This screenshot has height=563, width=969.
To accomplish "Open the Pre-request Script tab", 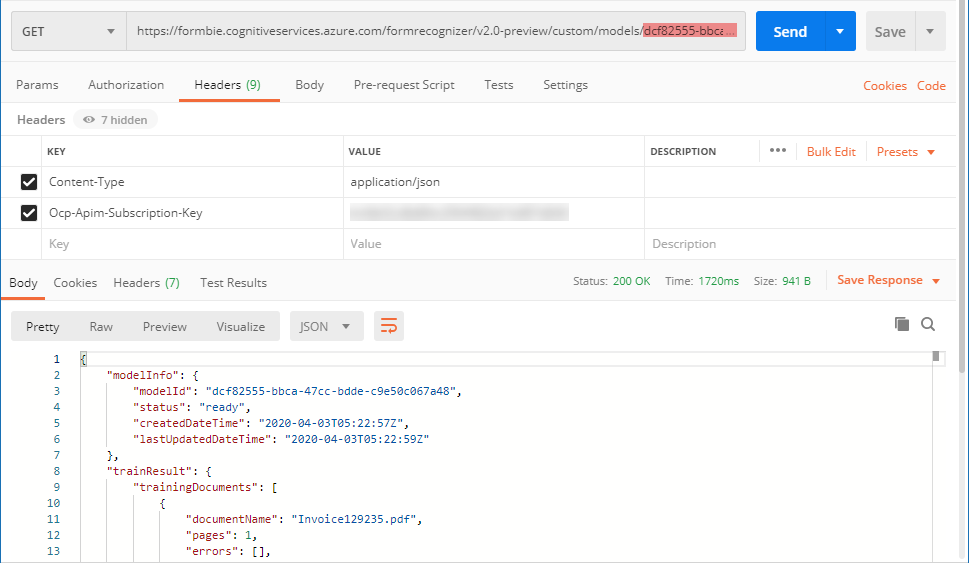I will pyautogui.click(x=404, y=85).
